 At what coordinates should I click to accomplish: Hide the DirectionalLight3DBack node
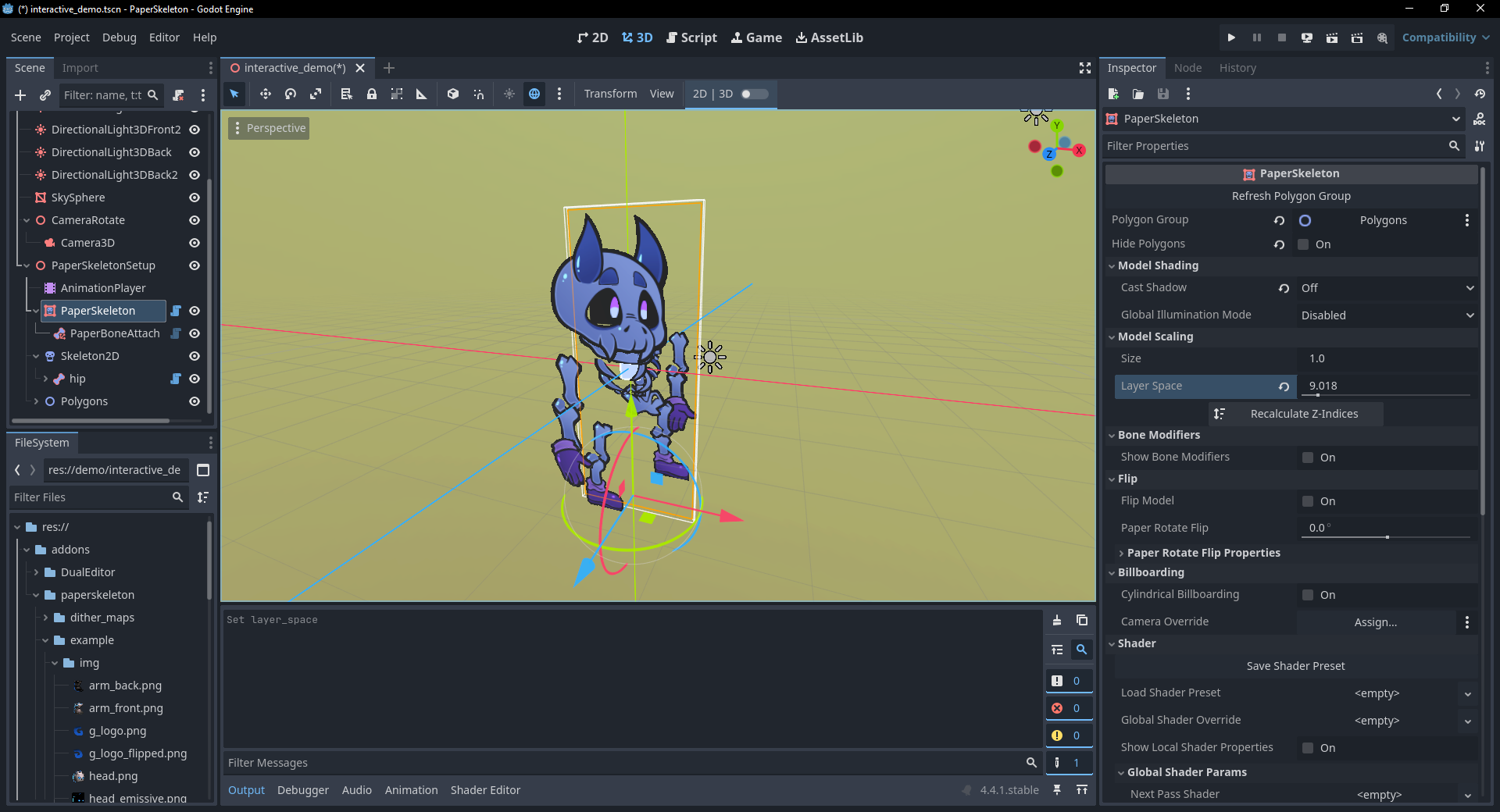[195, 152]
